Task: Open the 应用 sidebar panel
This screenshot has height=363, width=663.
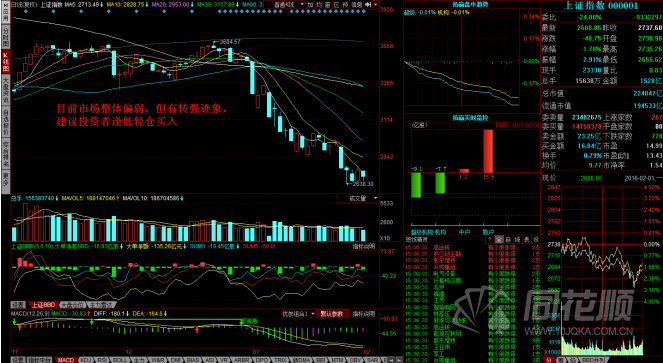Action: coord(5,11)
